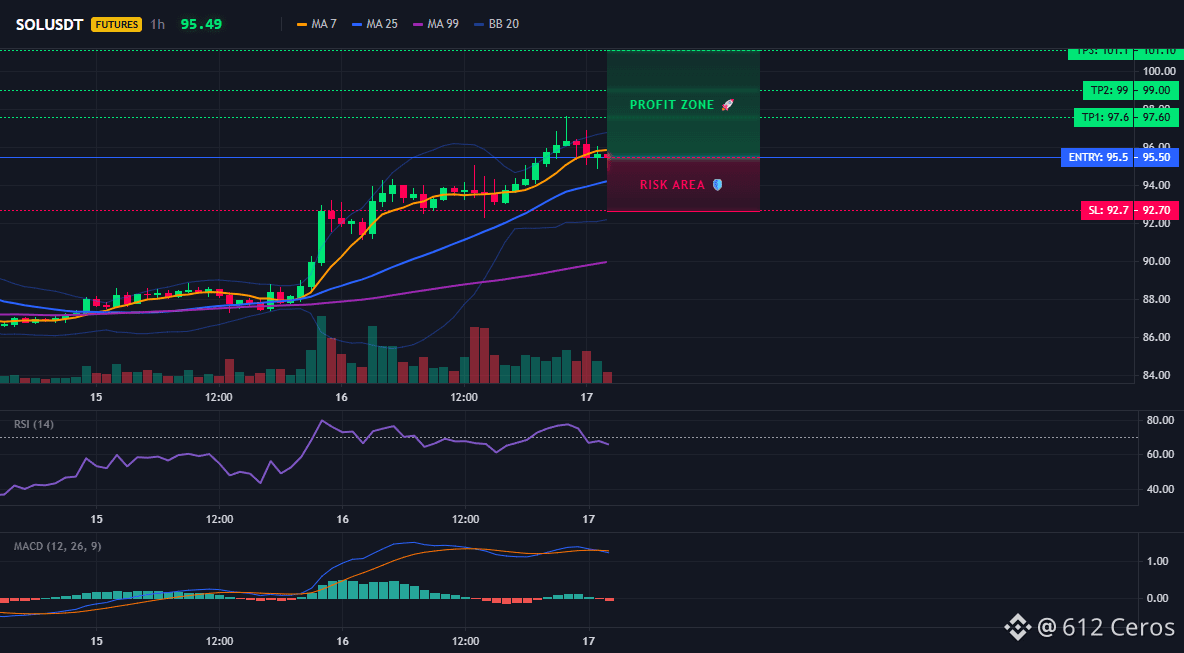Click the red SL: 92.7 label
The height and width of the screenshot is (653, 1184).
coord(1107,211)
